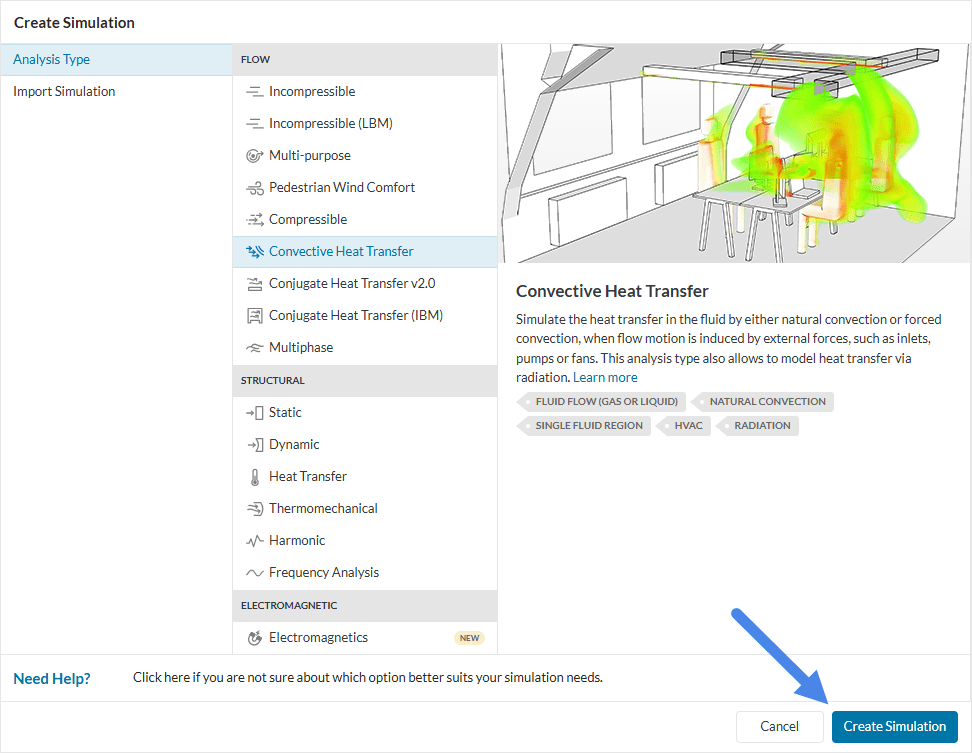Select Frequency Analysis from the list

pos(324,573)
